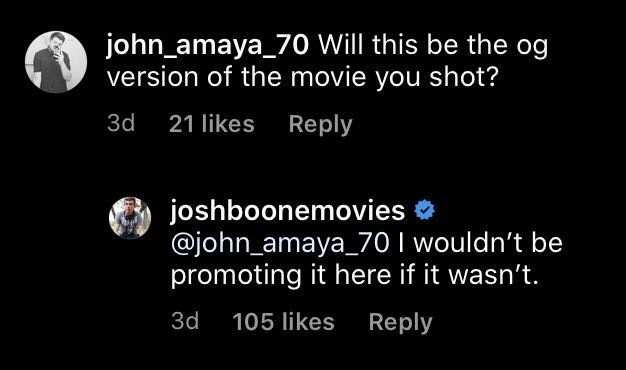
Task: Open the @john_amaya_70 mention in reply
Action: click(280, 243)
